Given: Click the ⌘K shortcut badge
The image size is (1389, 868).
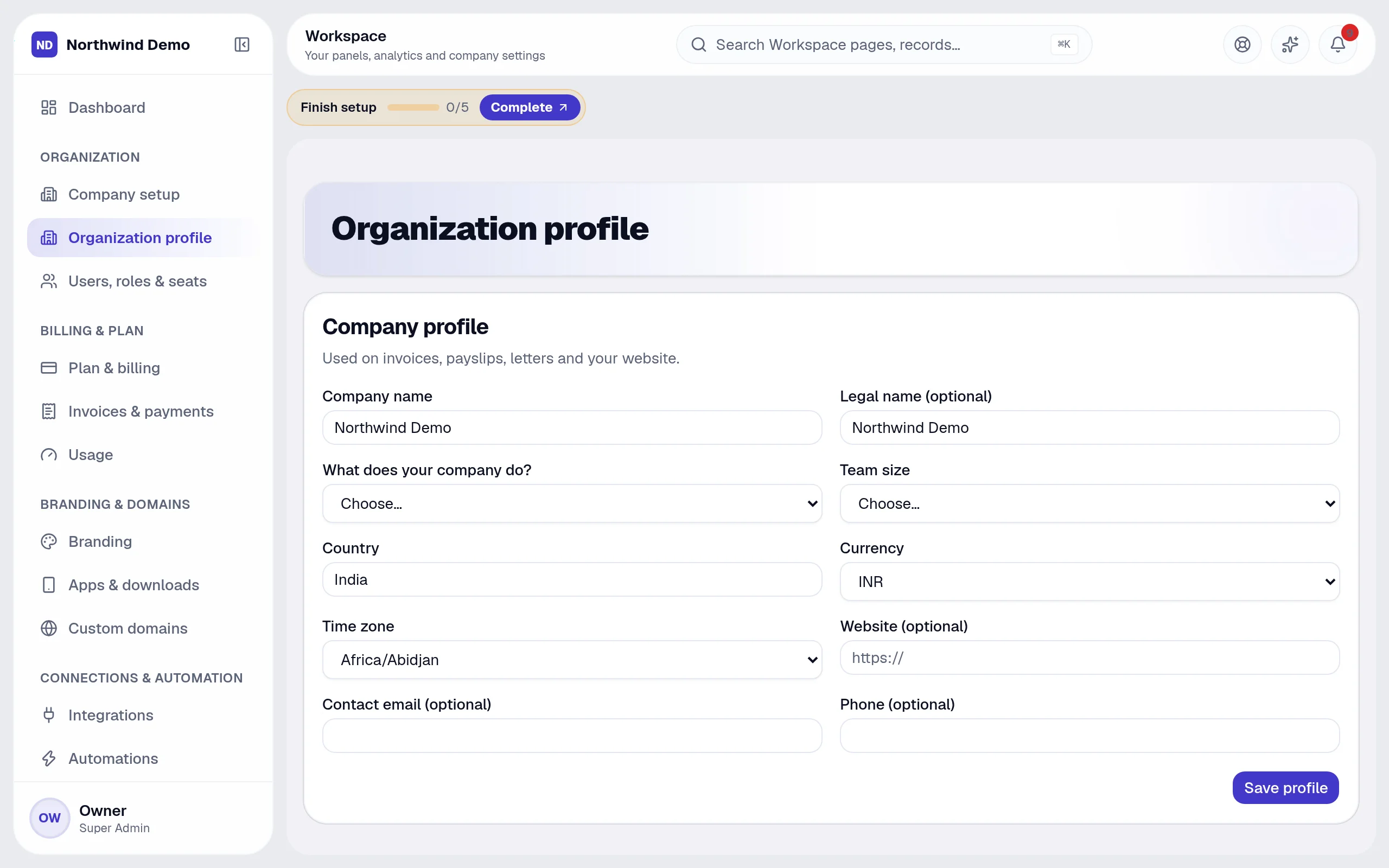Looking at the screenshot, I should coord(1063,44).
